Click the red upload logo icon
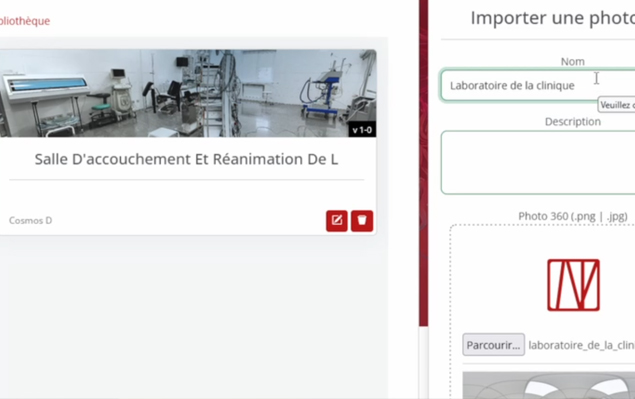The image size is (635, 399). [573, 285]
